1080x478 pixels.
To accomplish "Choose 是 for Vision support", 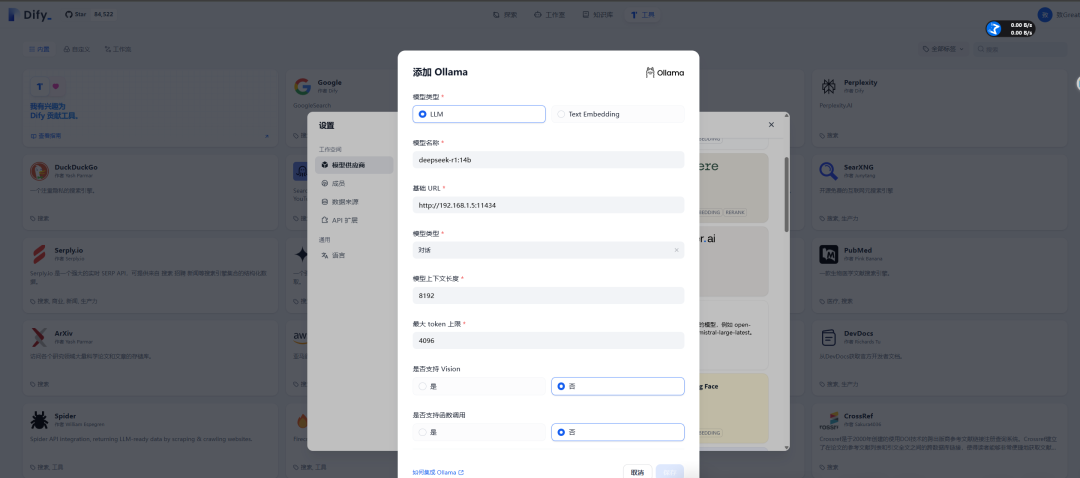I will (479, 386).
